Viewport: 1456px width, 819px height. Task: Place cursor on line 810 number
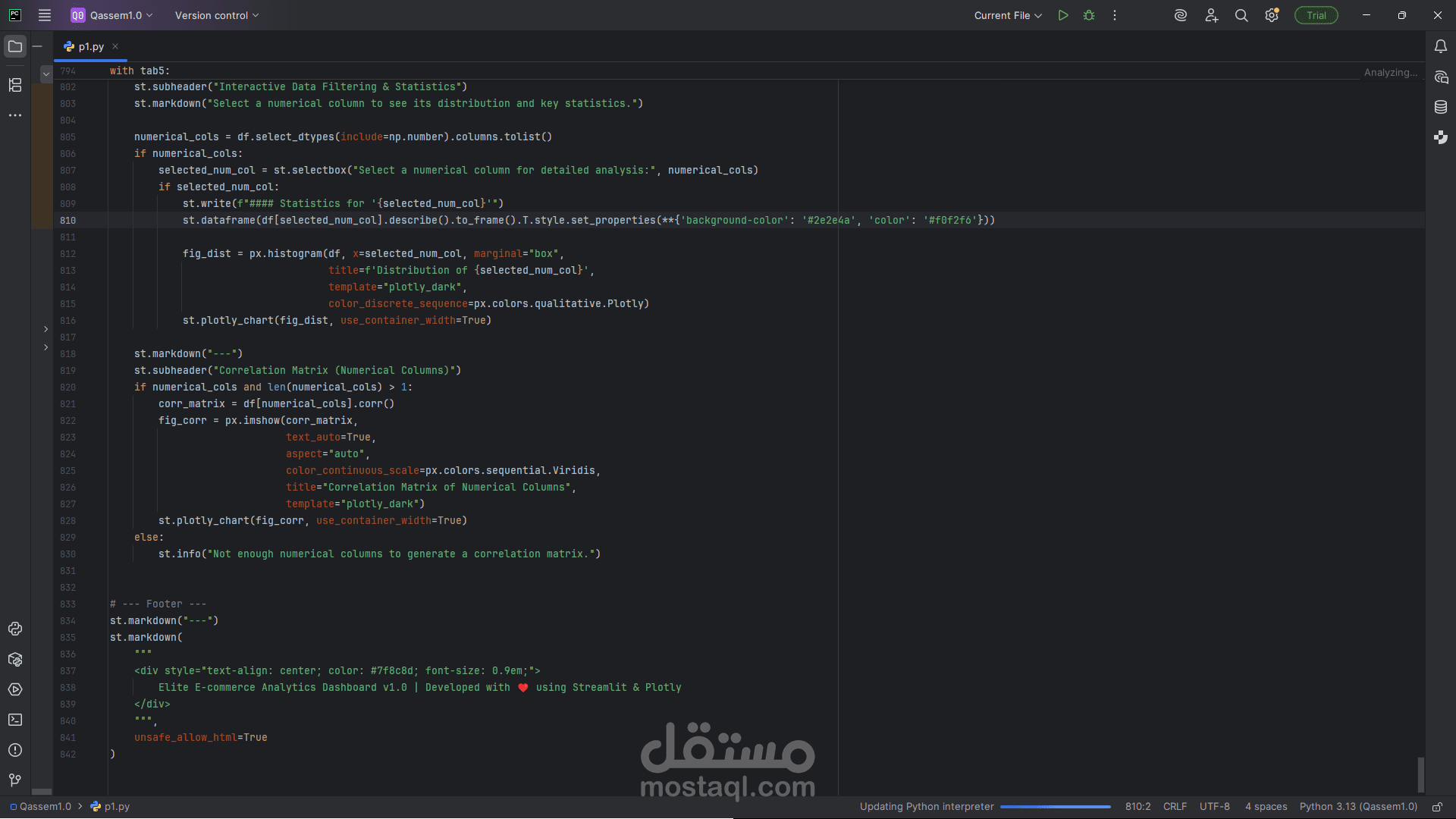click(x=67, y=220)
